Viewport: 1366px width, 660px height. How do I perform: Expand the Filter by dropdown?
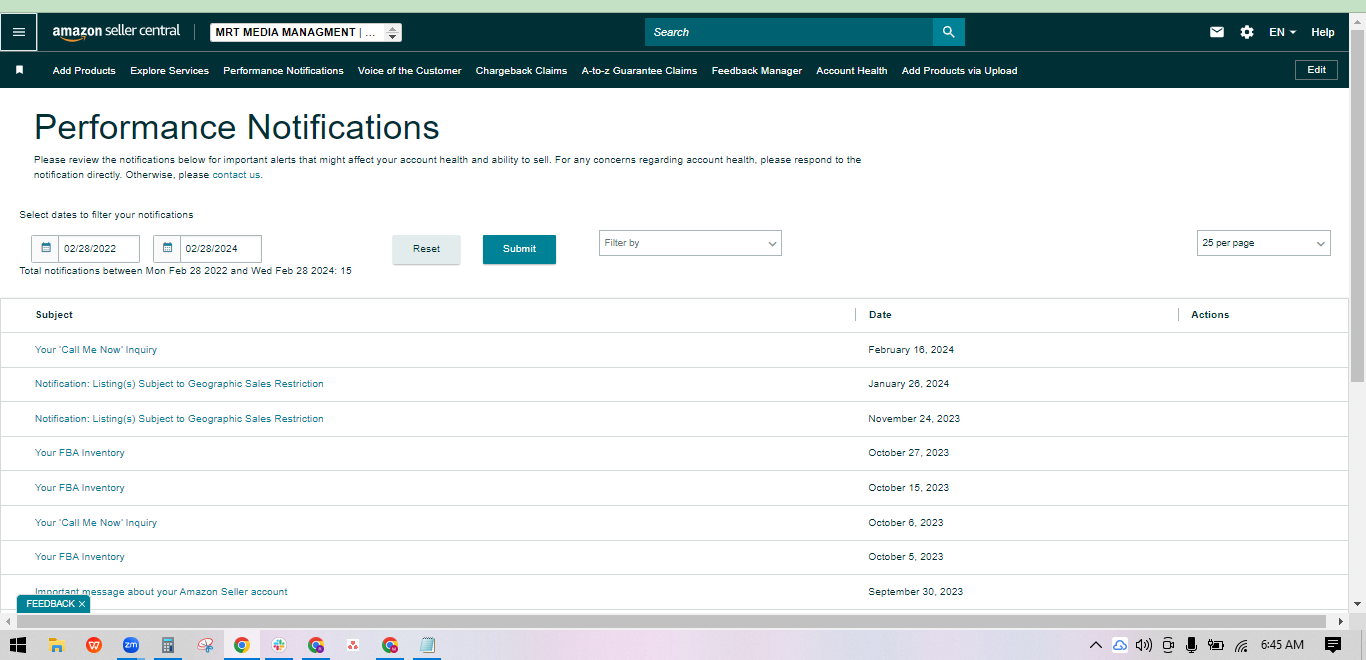[690, 243]
